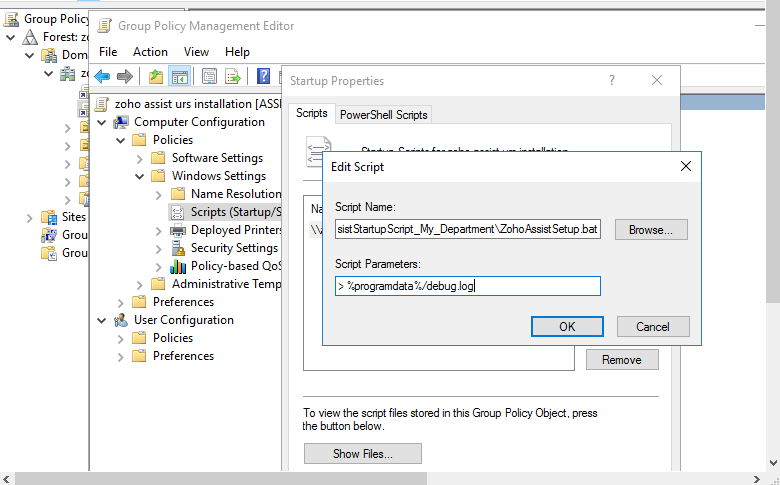Expand the Name Resolution Policy node

click(159, 194)
